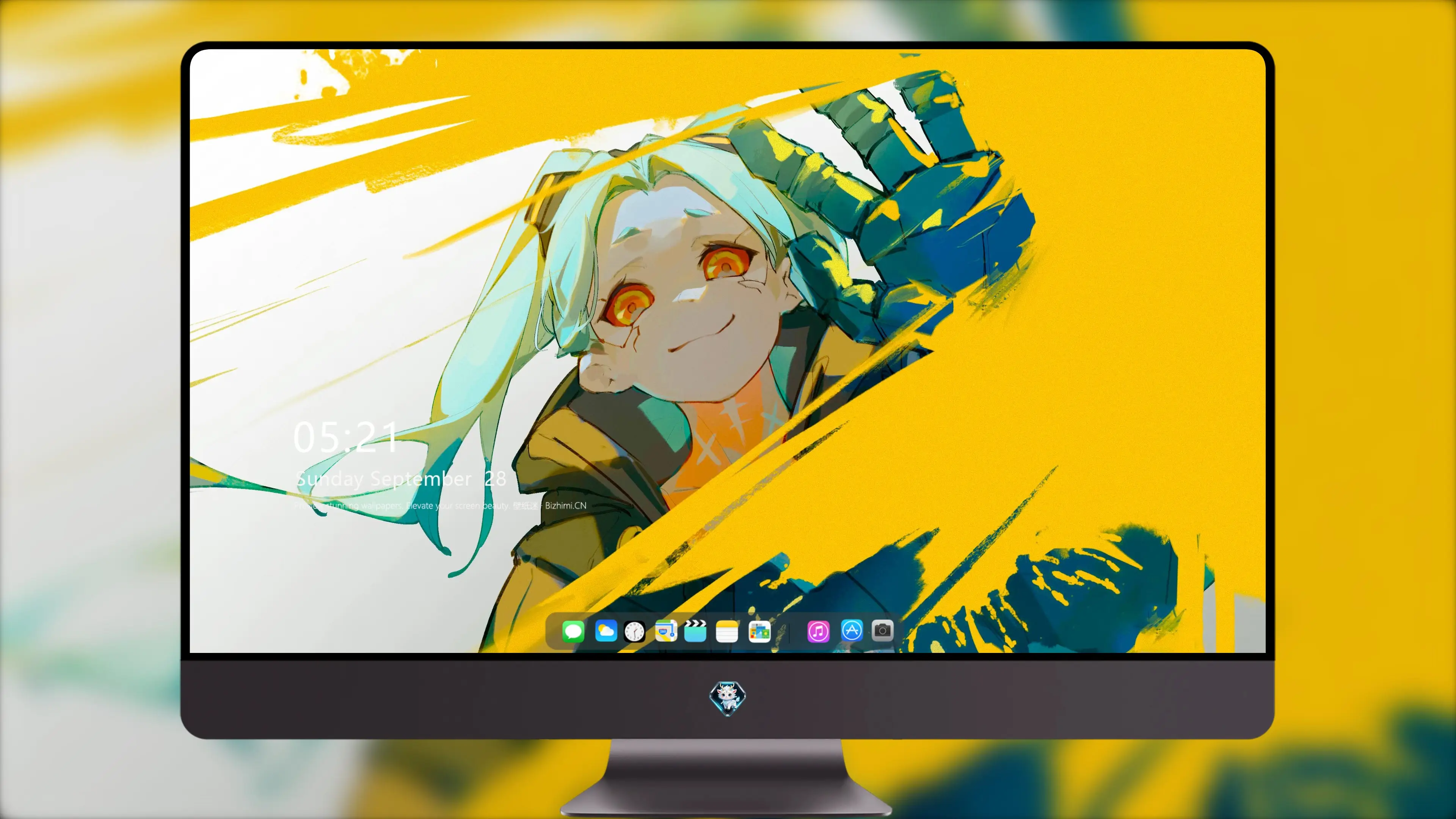This screenshot has height=819, width=1456.
Task: Launch the Videos clapperboard app
Action: [695, 631]
